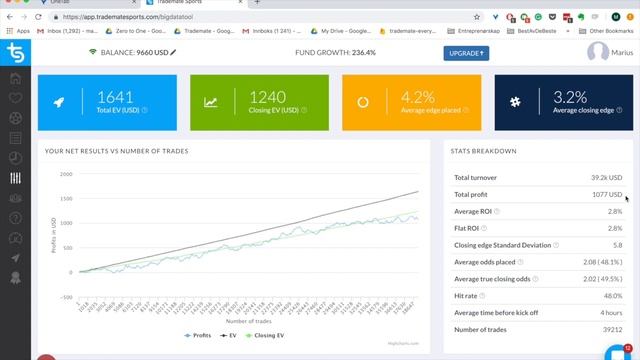Open the Entreprenørskap bookmarks folder

click(473, 31)
